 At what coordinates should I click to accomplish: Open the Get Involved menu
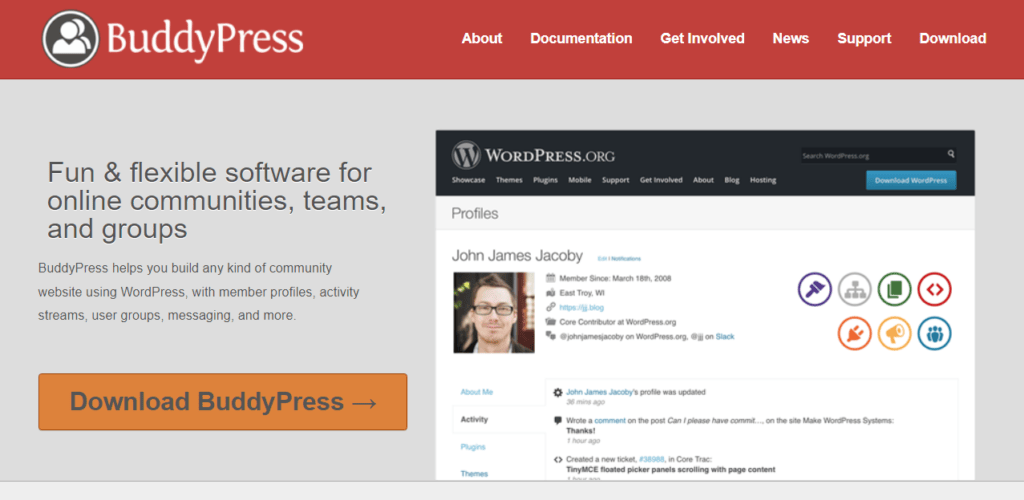click(702, 38)
